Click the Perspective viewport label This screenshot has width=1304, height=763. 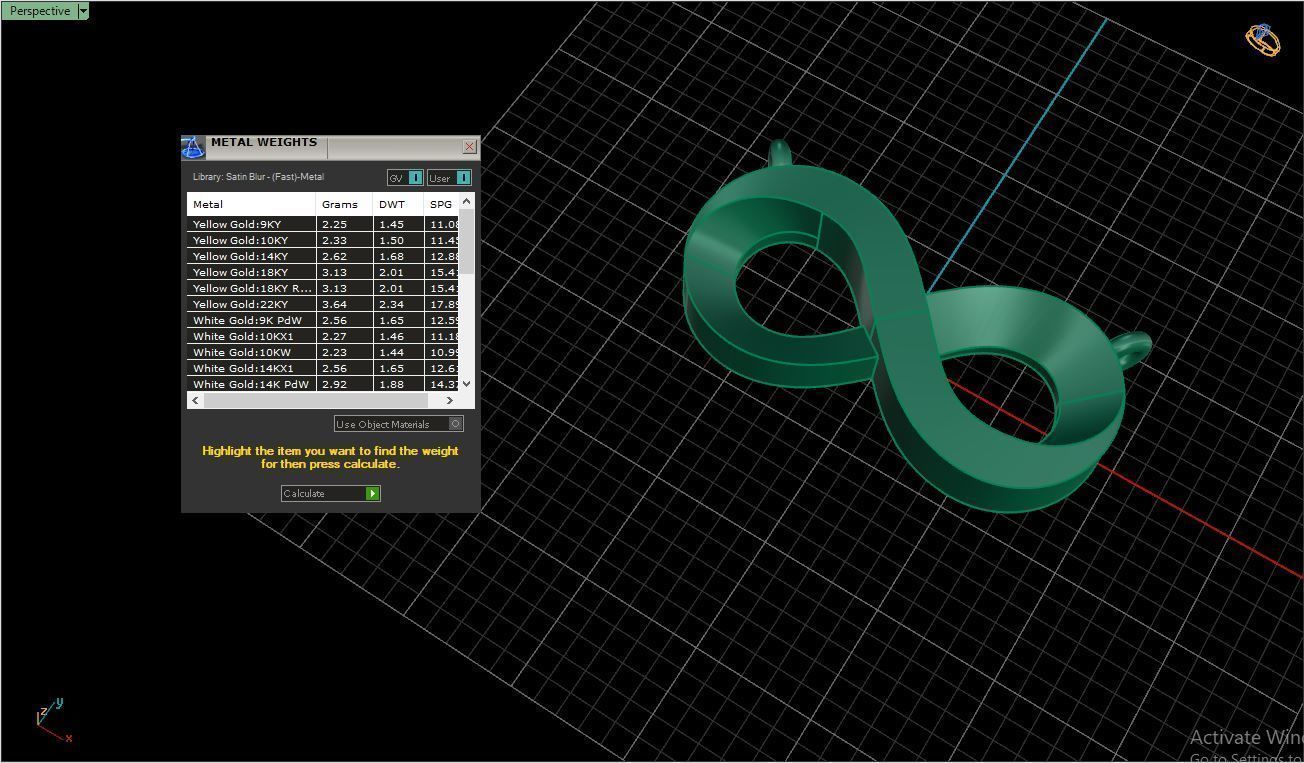(39, 11)
